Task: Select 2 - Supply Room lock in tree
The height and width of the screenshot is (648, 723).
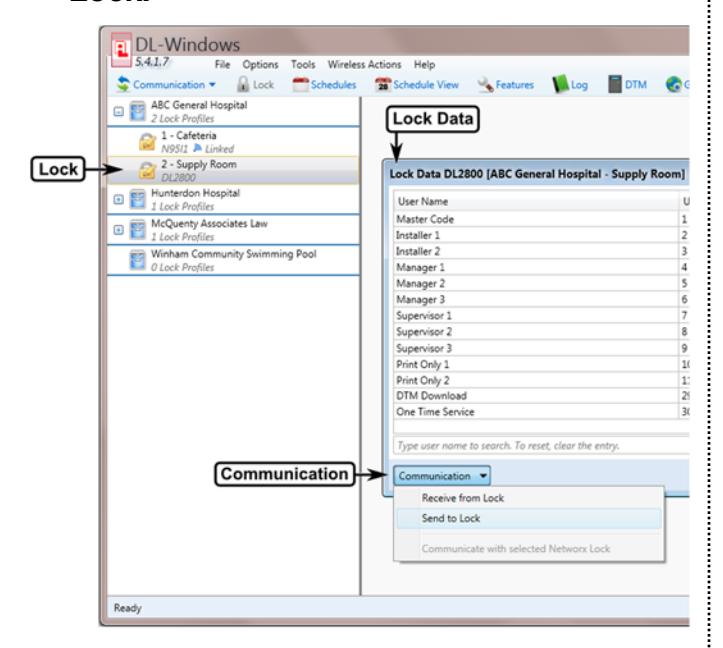Action: 233,171
